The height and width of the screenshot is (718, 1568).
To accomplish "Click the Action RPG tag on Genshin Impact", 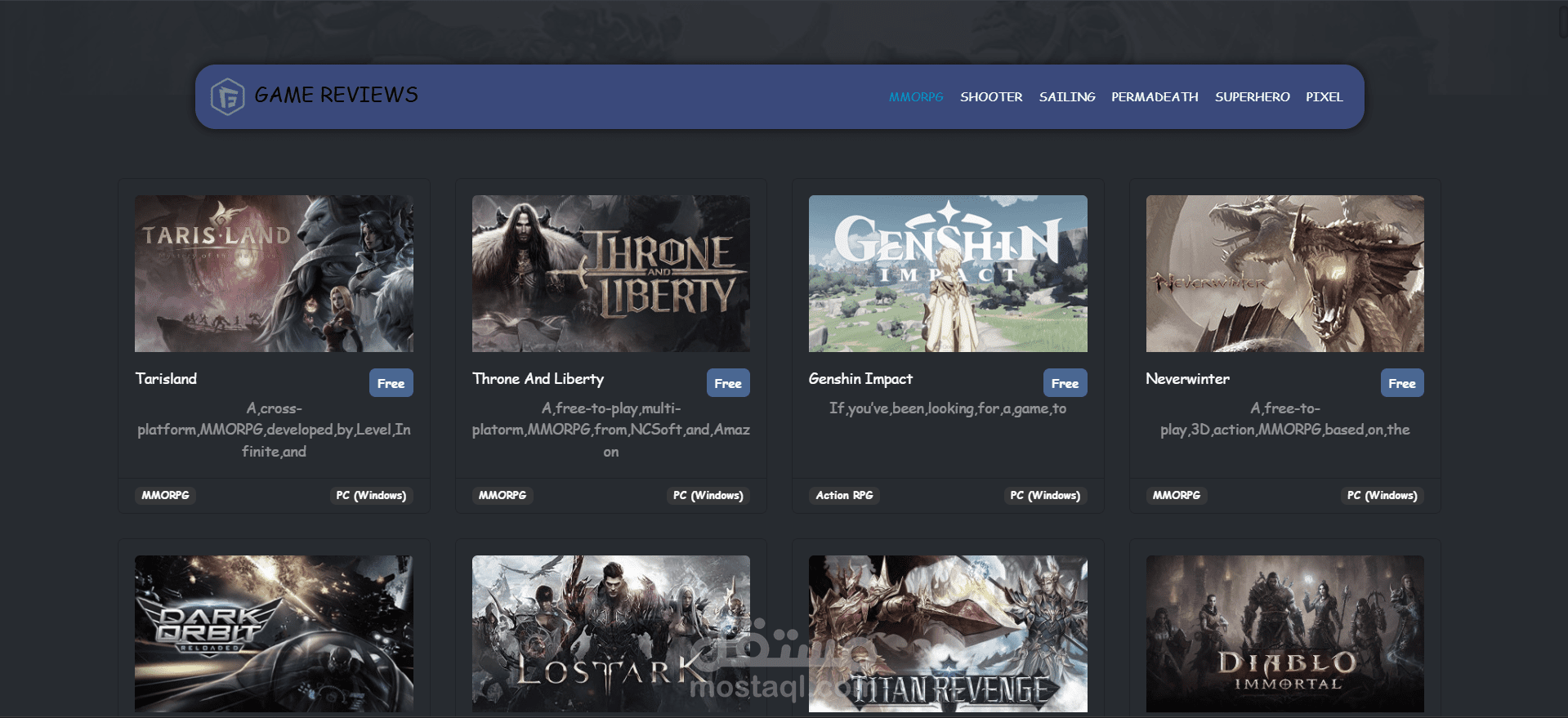I will (x=845, y=495).
